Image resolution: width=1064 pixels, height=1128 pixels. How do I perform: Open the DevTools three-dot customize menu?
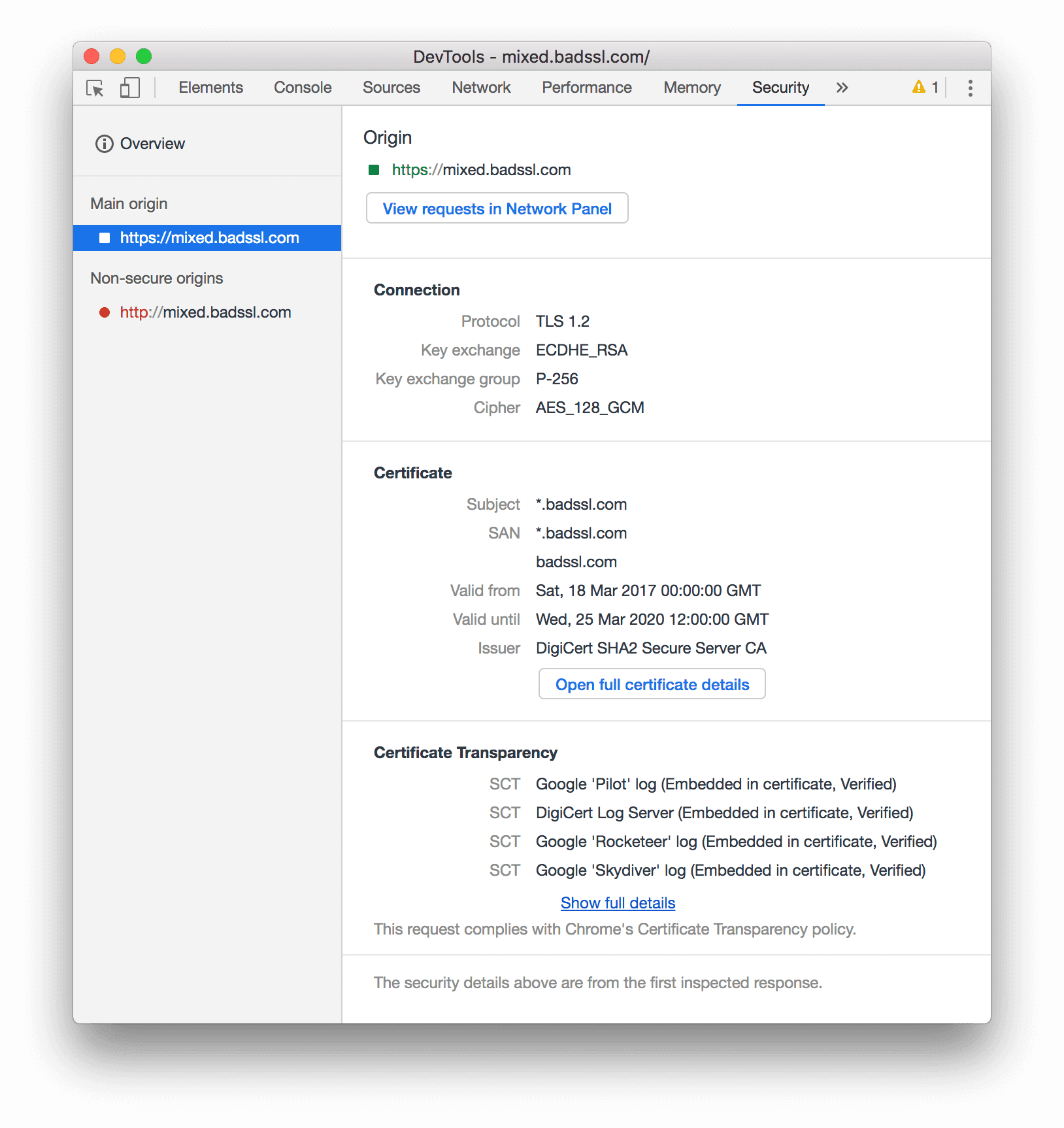(969, 88)
